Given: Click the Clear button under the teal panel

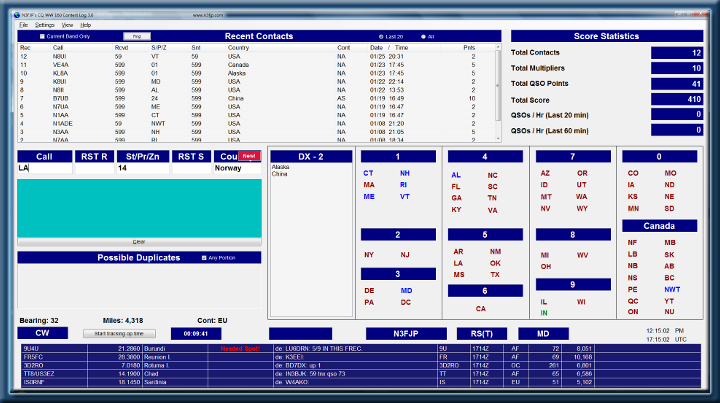Looking at the screenshot, I should coord(140,241).
